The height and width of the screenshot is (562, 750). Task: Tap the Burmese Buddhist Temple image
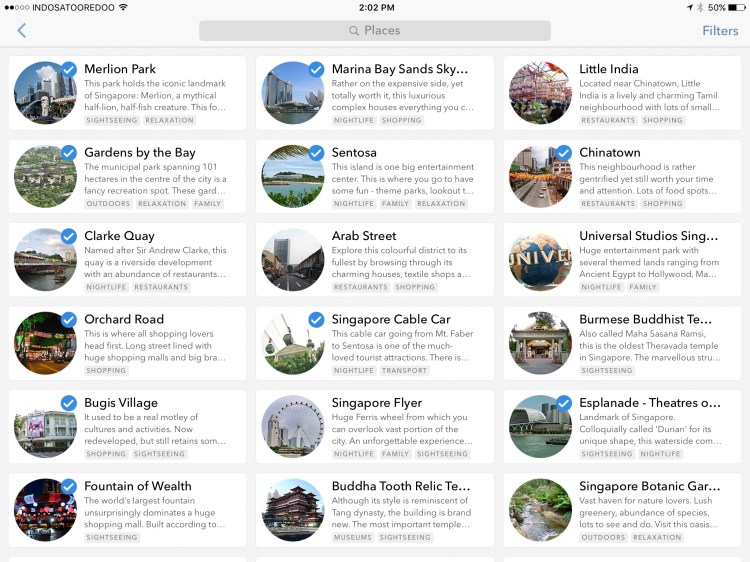tap(540, 343)
